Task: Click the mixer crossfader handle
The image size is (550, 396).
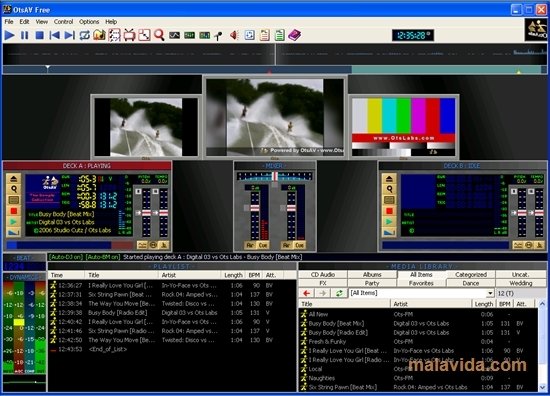Action: click(275, 176)
